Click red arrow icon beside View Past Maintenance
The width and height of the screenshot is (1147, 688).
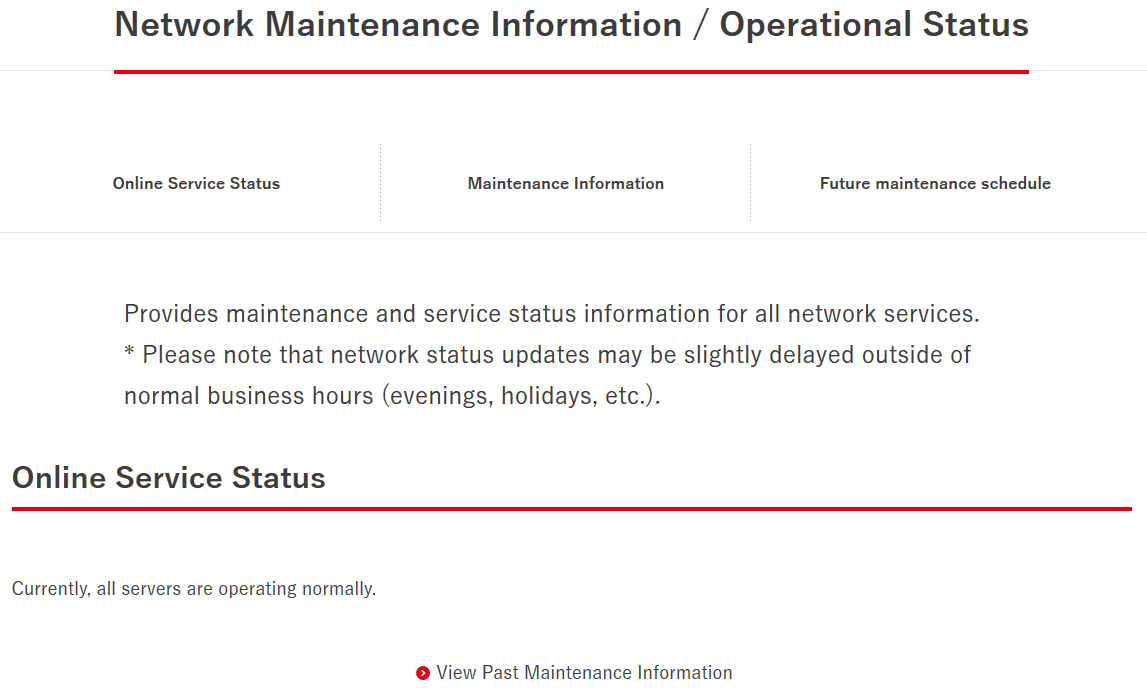coord(423,673)
